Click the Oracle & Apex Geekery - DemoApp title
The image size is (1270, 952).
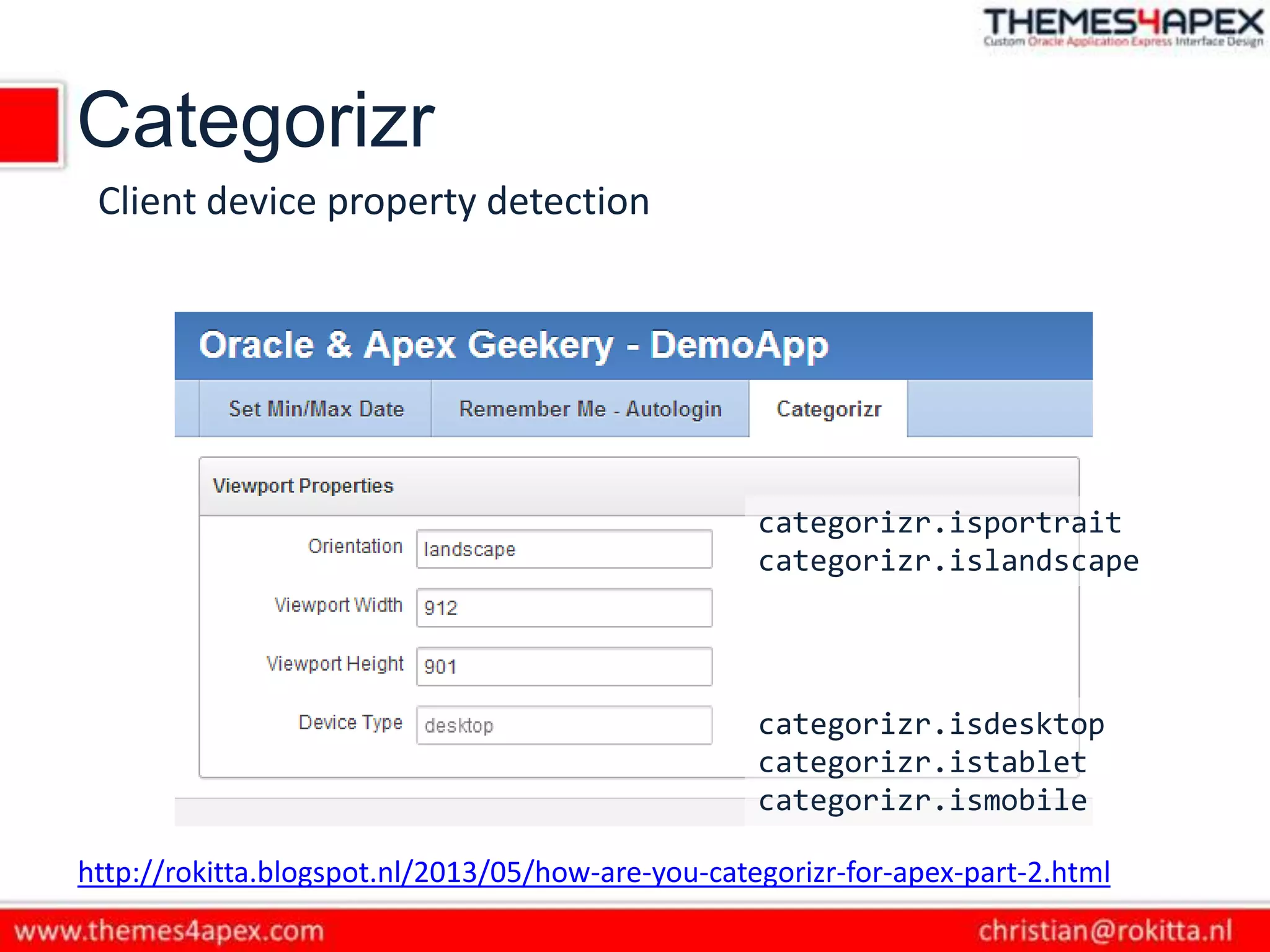pos(513,345)
